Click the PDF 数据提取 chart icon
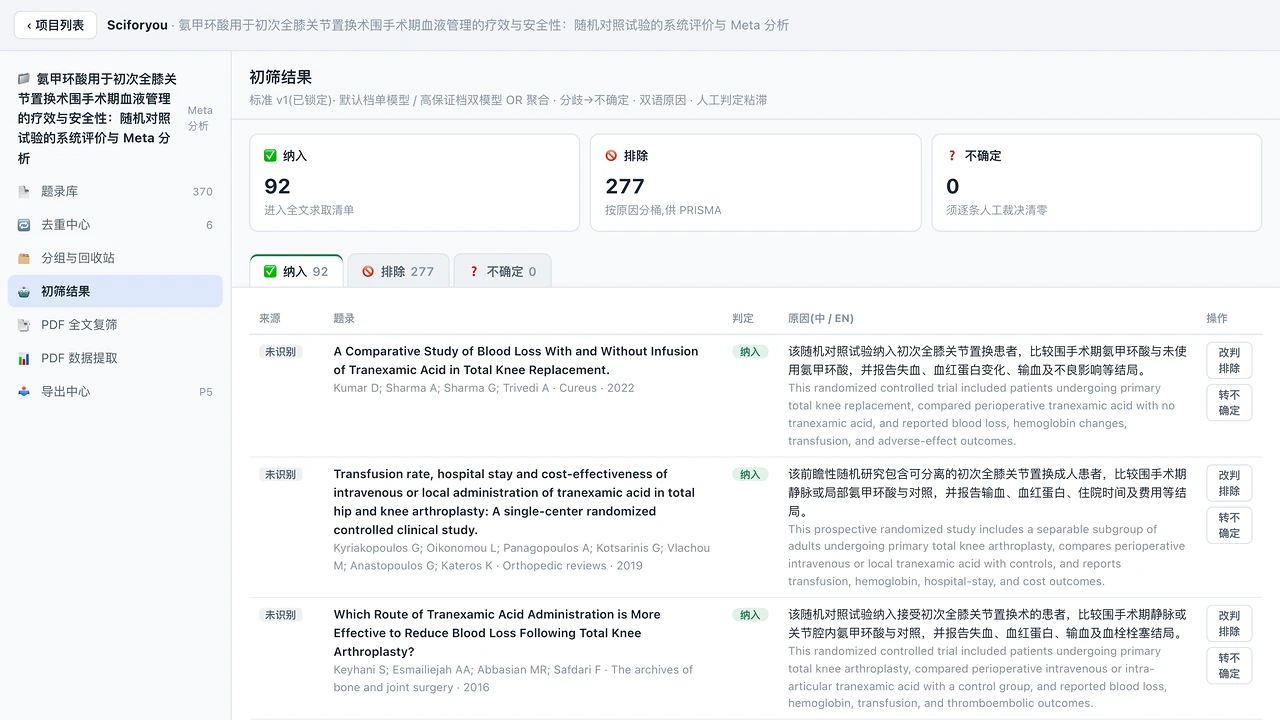1280x720 pixels. [24, 358]
